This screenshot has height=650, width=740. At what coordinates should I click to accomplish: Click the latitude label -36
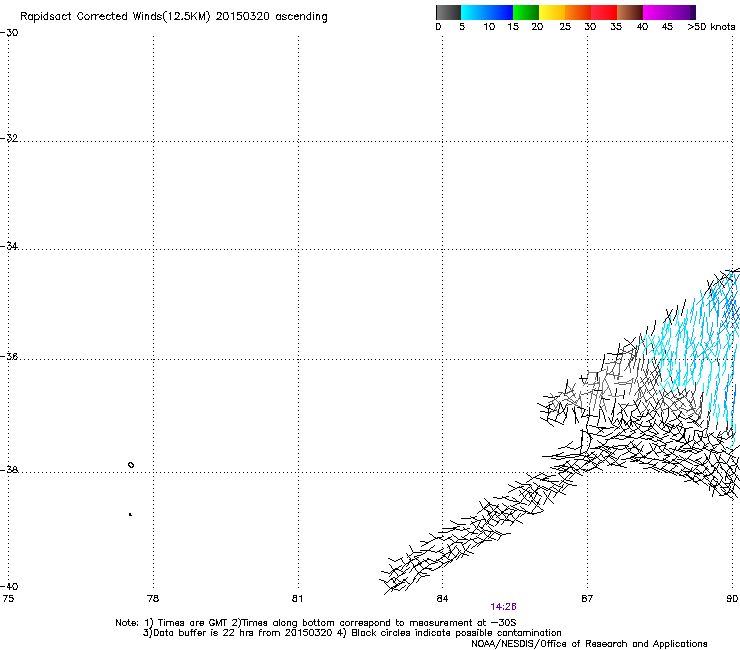click(x=9, y=356)
